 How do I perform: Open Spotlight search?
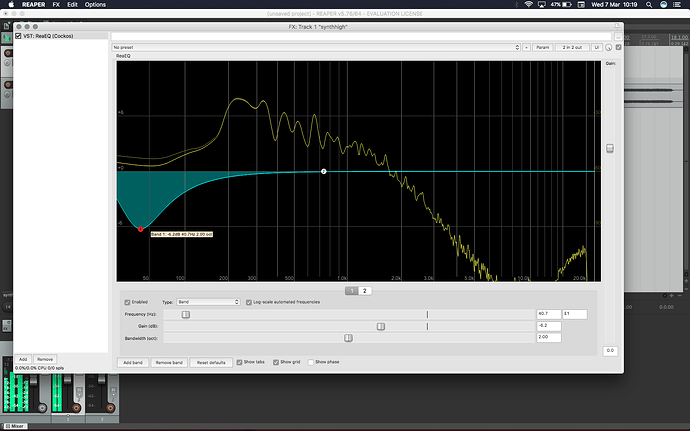point(649,4)
